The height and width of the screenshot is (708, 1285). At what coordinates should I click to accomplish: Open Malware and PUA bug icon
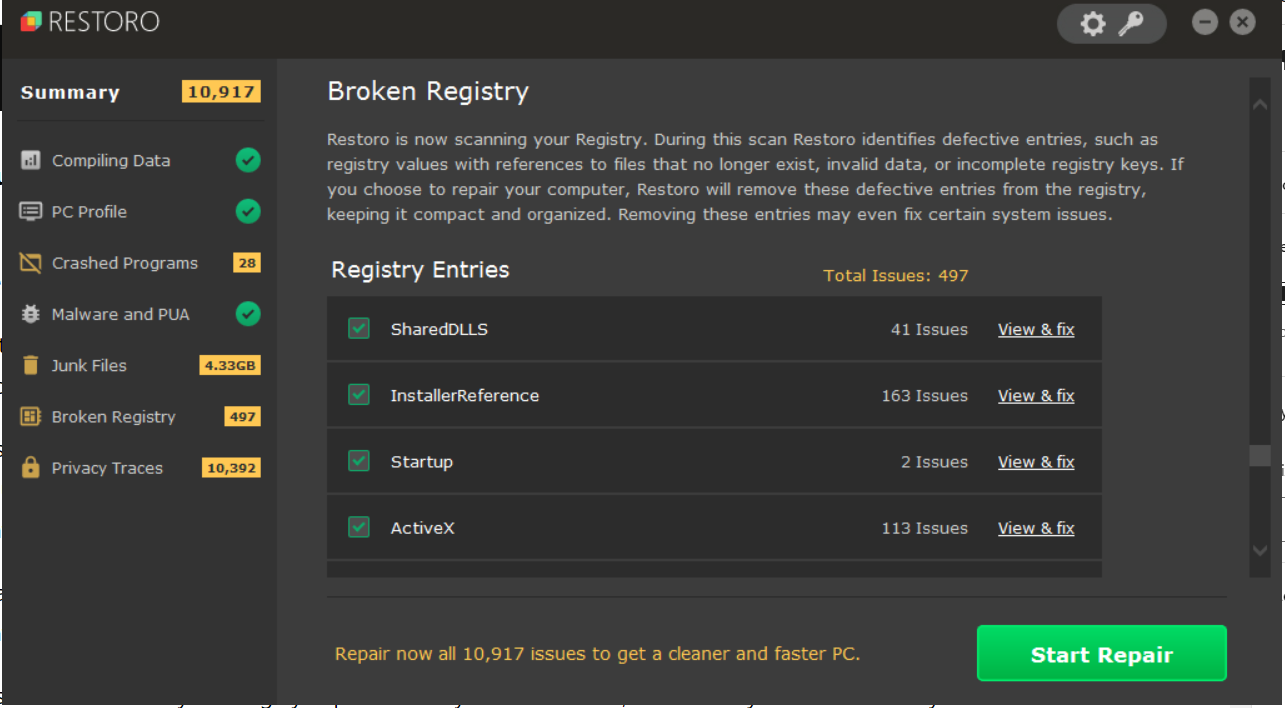pos(31,314)
